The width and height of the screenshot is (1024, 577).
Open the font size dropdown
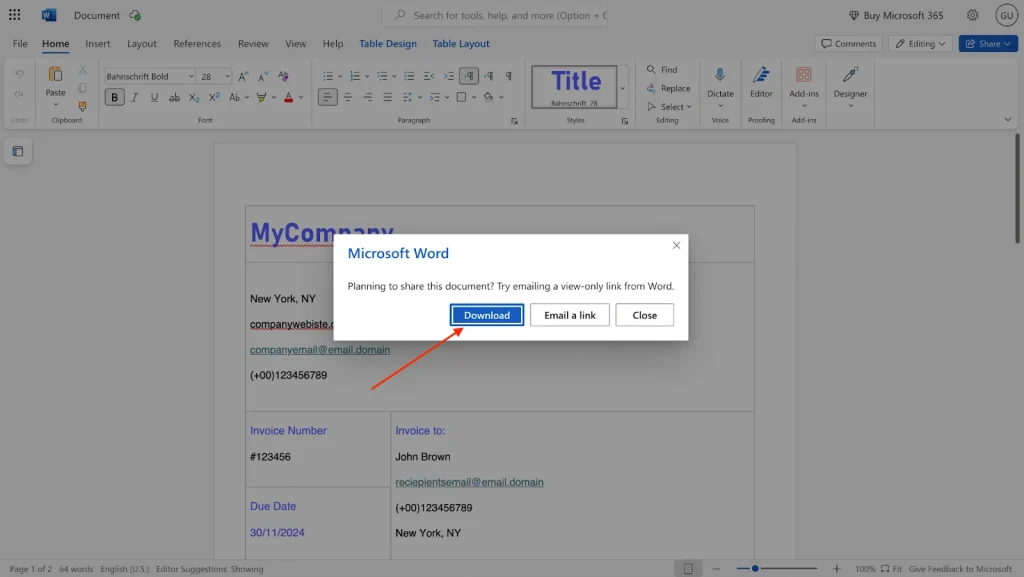pyautogui.click(x=227, y=75)
